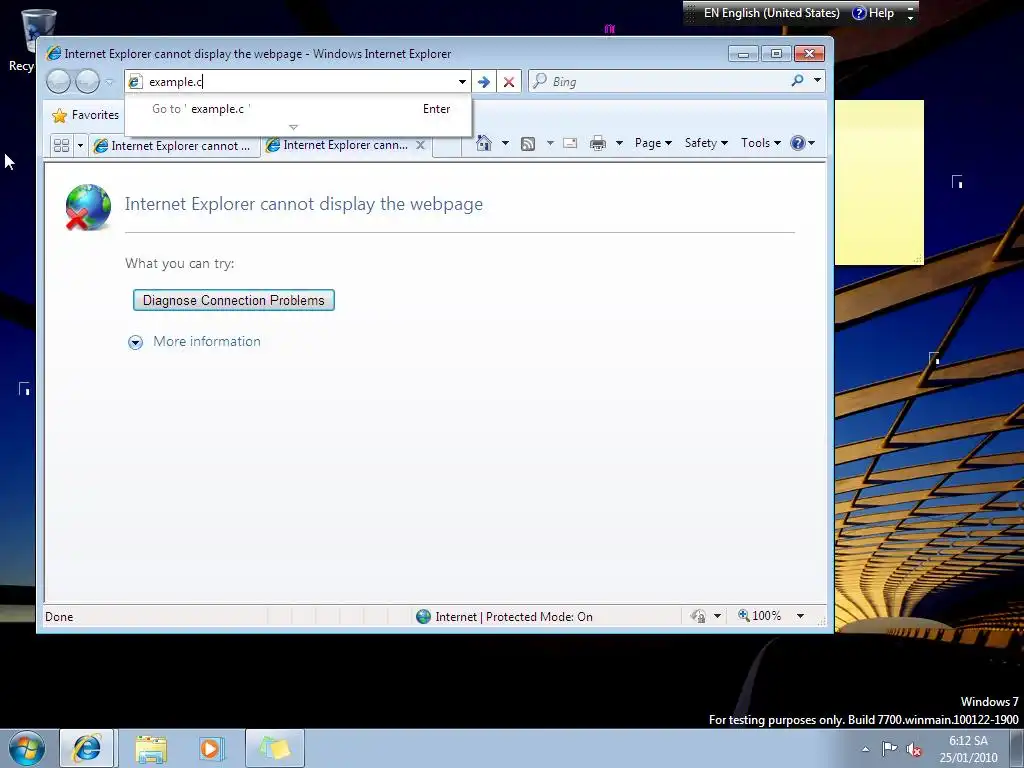Expand the autocomplete dropdown chevron
1024x768 pixels.
click(293, 127)
